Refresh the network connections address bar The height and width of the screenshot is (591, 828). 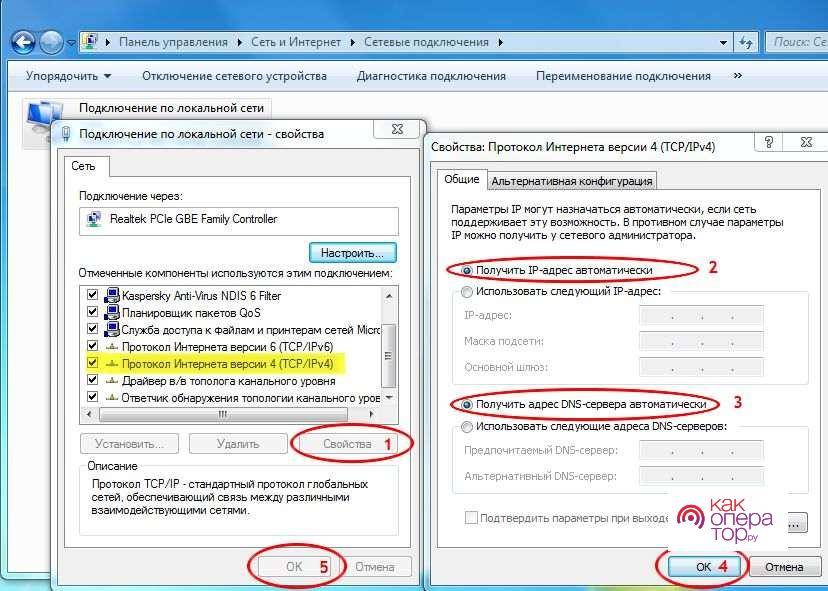746,42
